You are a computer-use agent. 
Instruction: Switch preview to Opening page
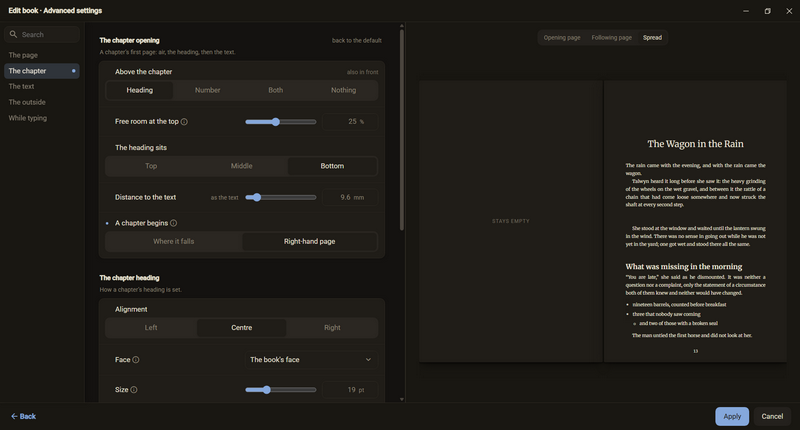pyautogui.click(x=562, y=38)
